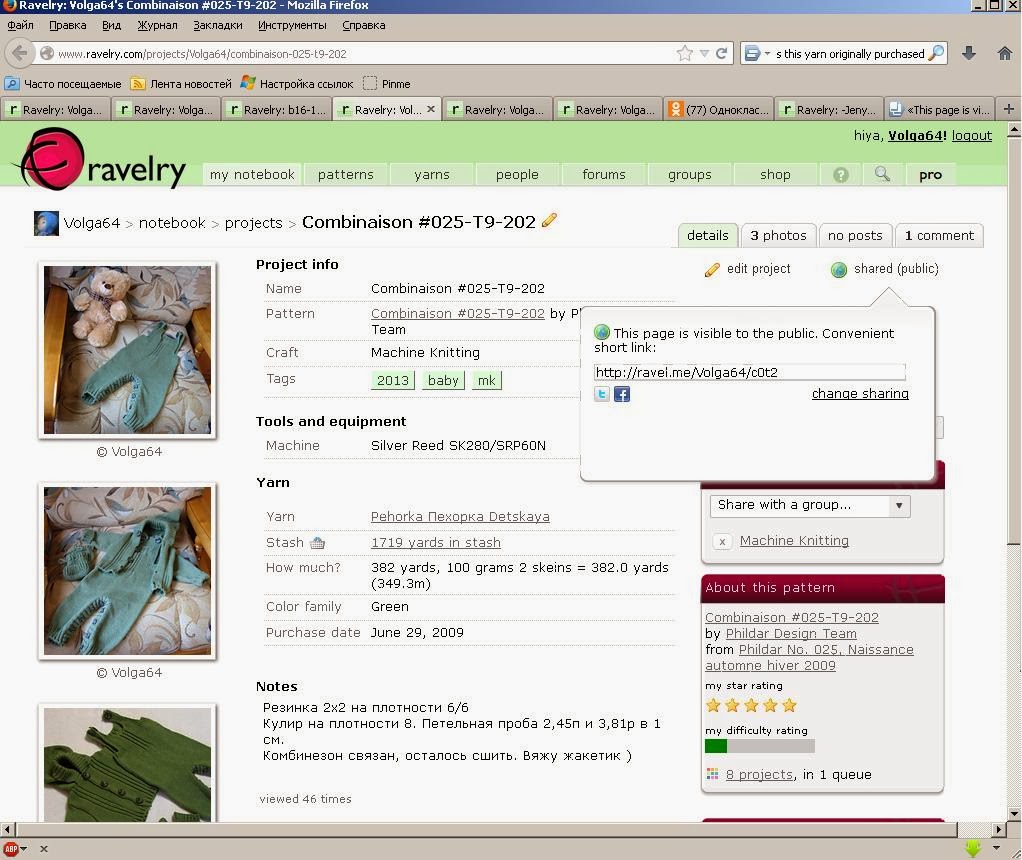Click the Adblock Plus icon in status bar
Screen dimensions: 1022x860
(11, 849)
